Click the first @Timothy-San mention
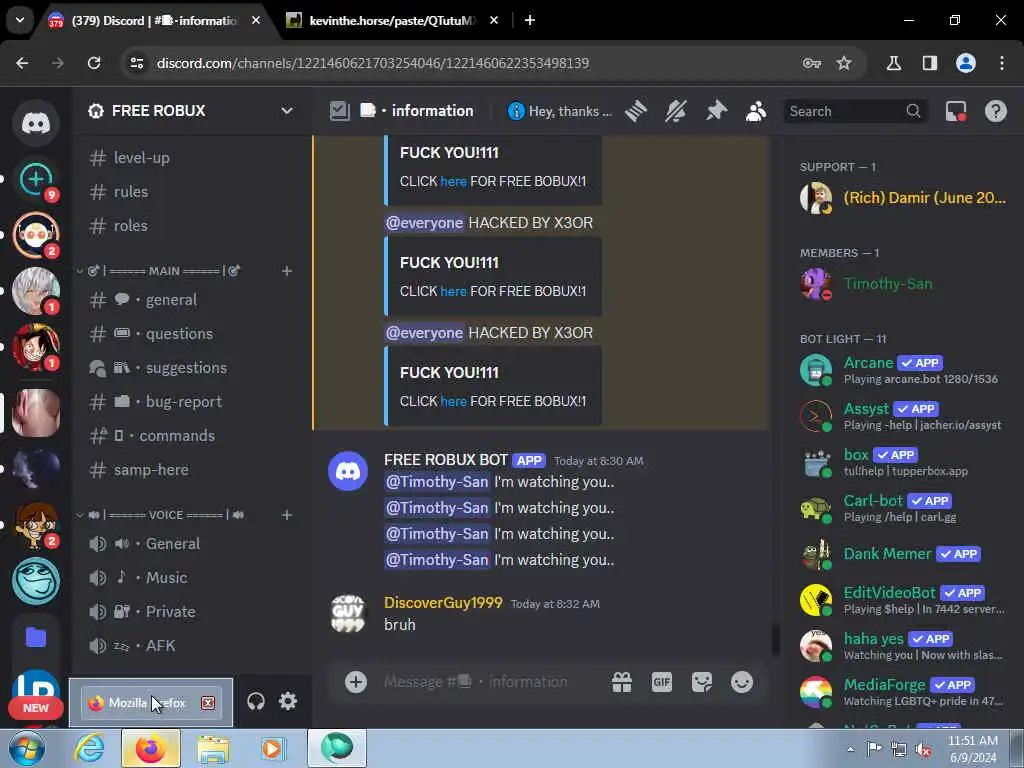Viewport: 1024px width, 768px height. (x=437, y=482)
